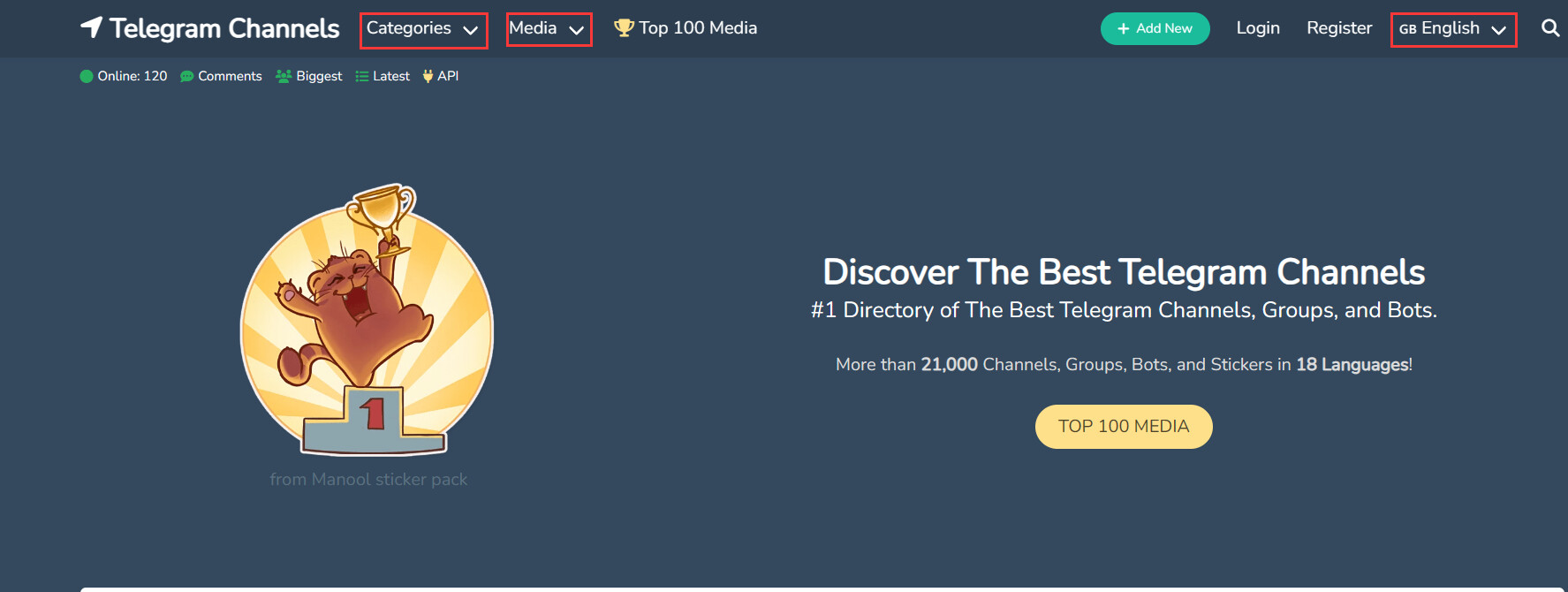The height and width of the screenshot is (592, 1568).
Task: Click the GB flag code icon
Action: point(1408,29)
